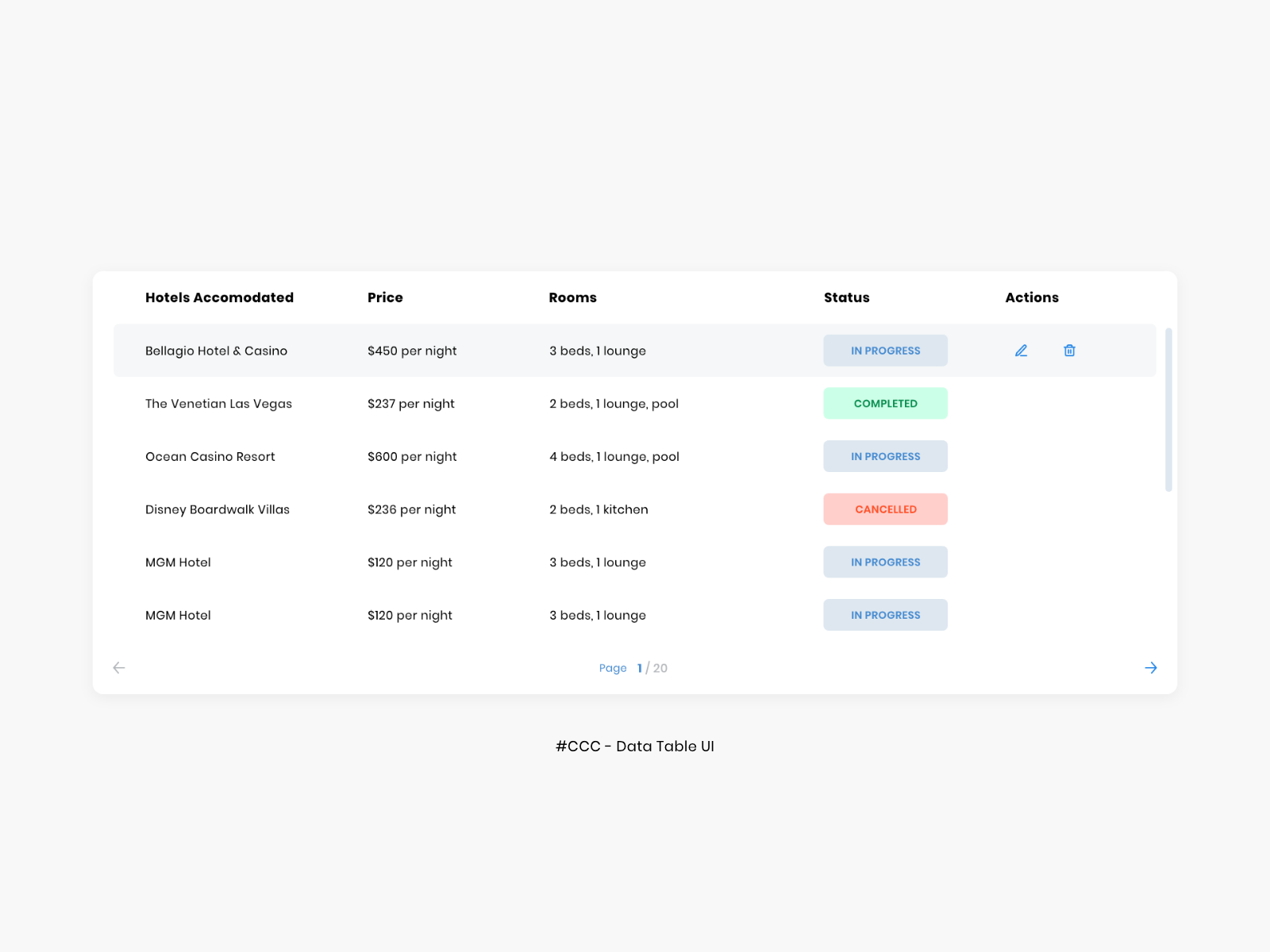This screenshot has width=1270, height=952.
Task: Click the right arrow to go to next page
Action: (x=1151, y=667)
